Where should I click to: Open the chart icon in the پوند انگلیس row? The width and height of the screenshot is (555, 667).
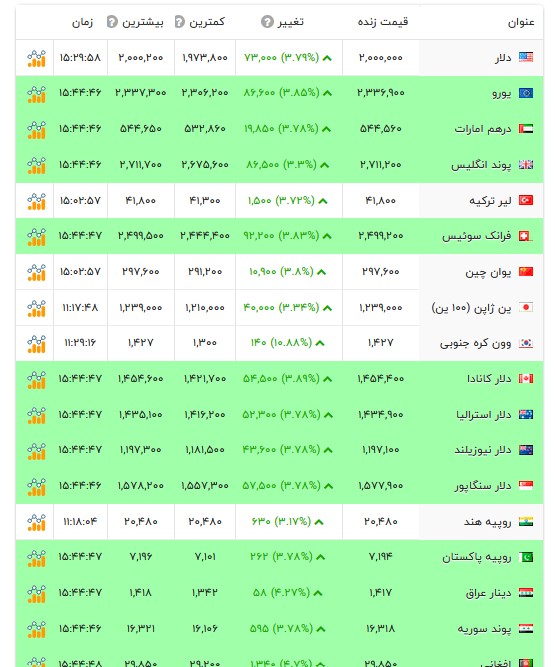click(36, 165)
